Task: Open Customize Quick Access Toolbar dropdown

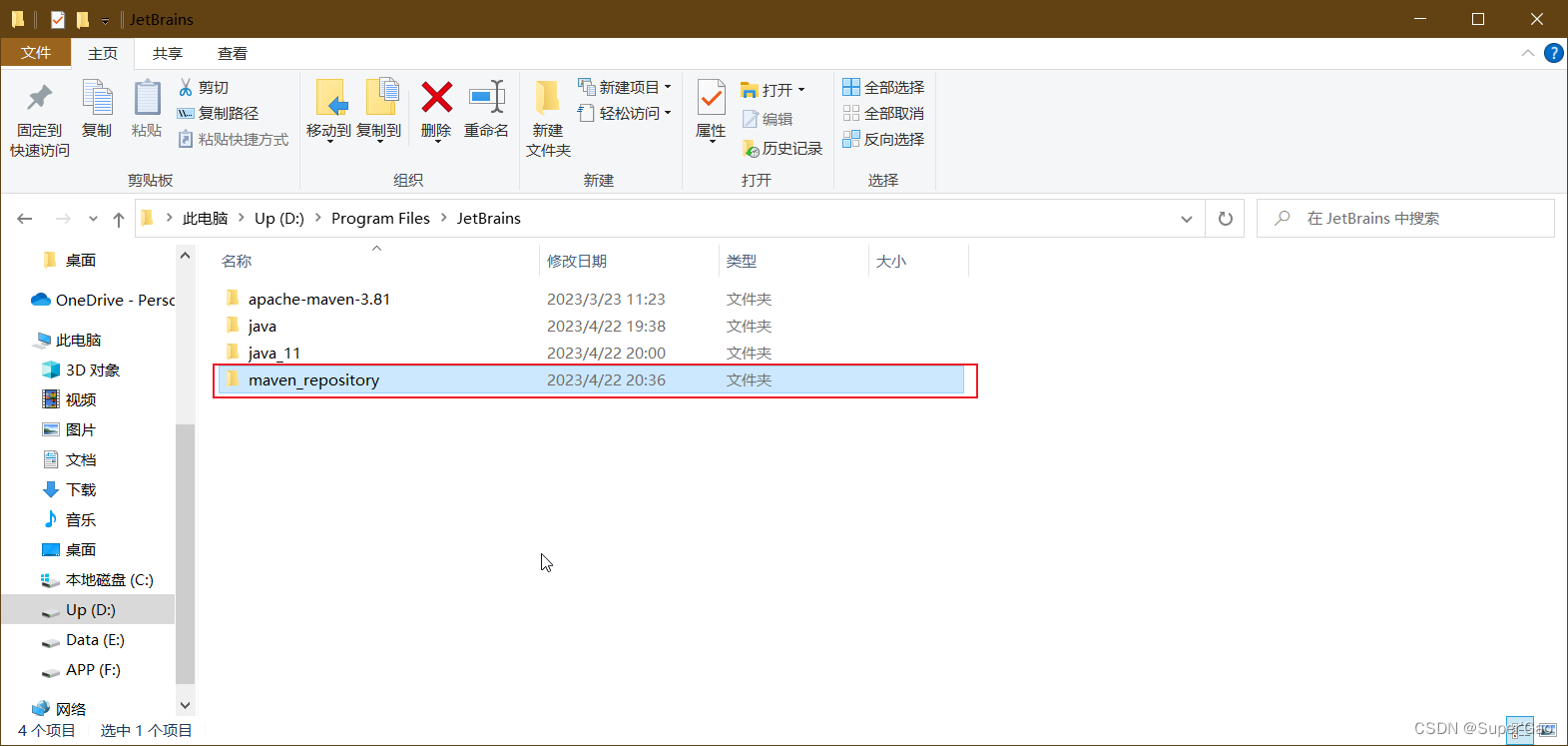Action: pos(105,20)
